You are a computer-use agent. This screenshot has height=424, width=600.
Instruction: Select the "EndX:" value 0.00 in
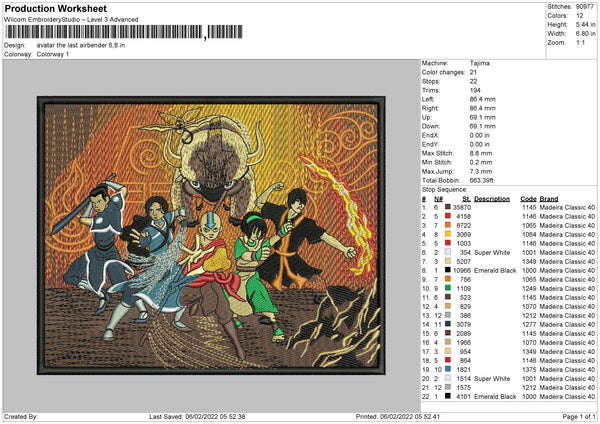pyautogui.click(x=479, y=135)
